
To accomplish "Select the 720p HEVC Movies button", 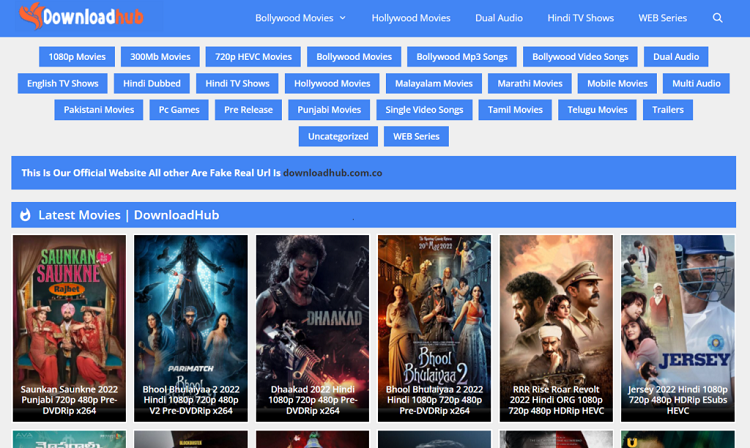I will [x=253, y=57].
